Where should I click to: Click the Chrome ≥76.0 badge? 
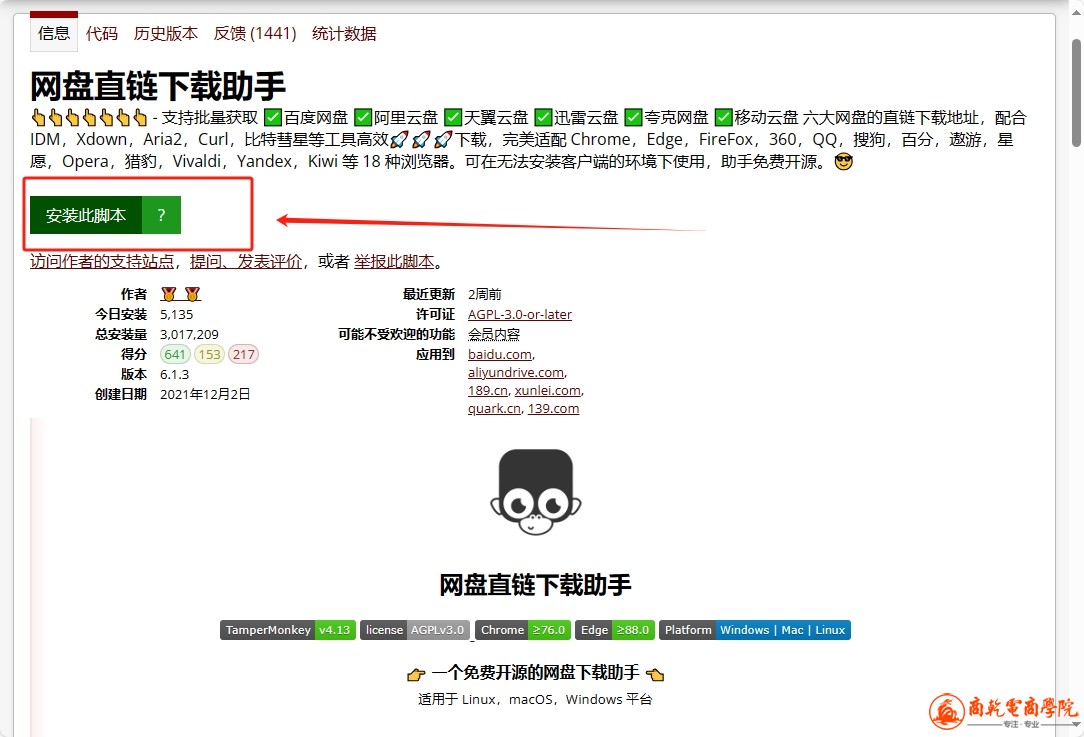pyautogui.click(x=523, y=630)
